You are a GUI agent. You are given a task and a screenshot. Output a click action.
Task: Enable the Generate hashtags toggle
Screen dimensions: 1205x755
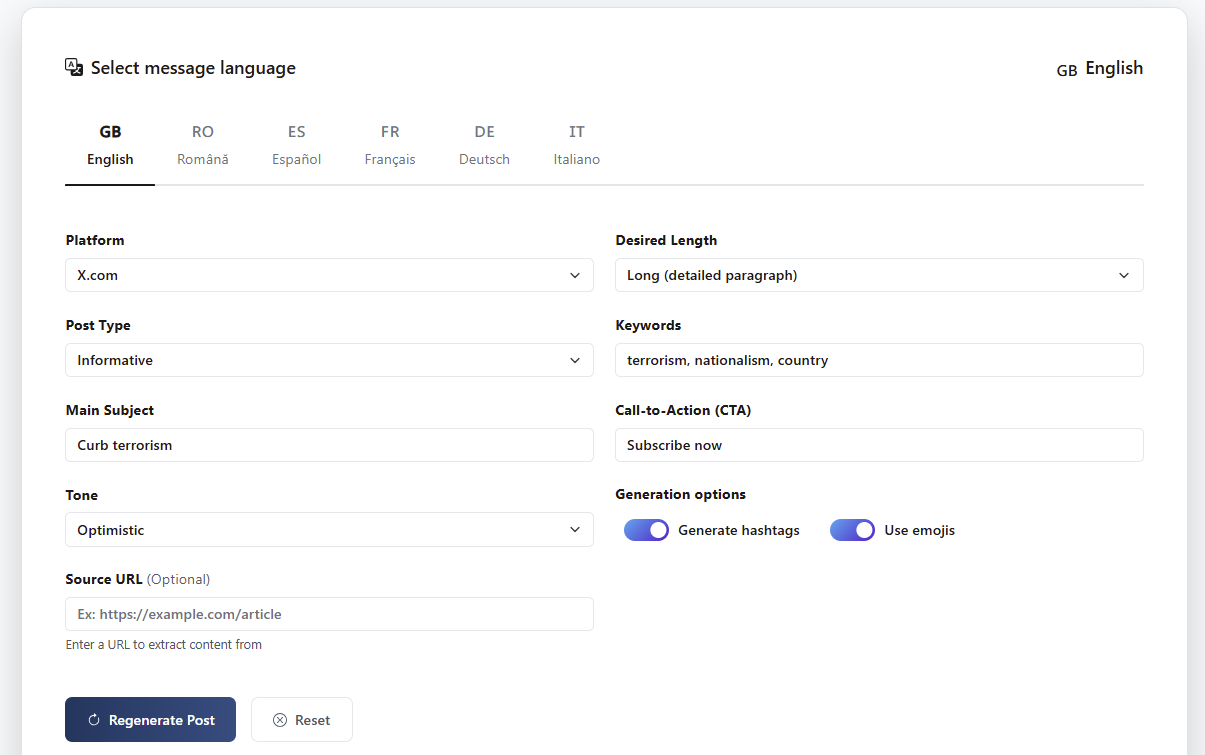click(x=646, y=530)
